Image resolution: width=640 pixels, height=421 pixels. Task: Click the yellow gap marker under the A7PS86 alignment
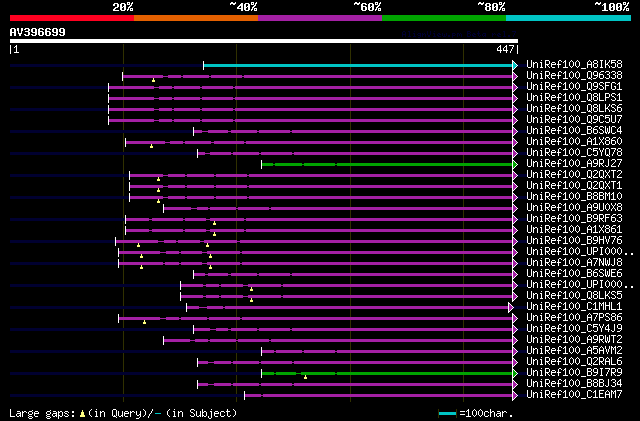pyautogui.click(x=144, y=322)
